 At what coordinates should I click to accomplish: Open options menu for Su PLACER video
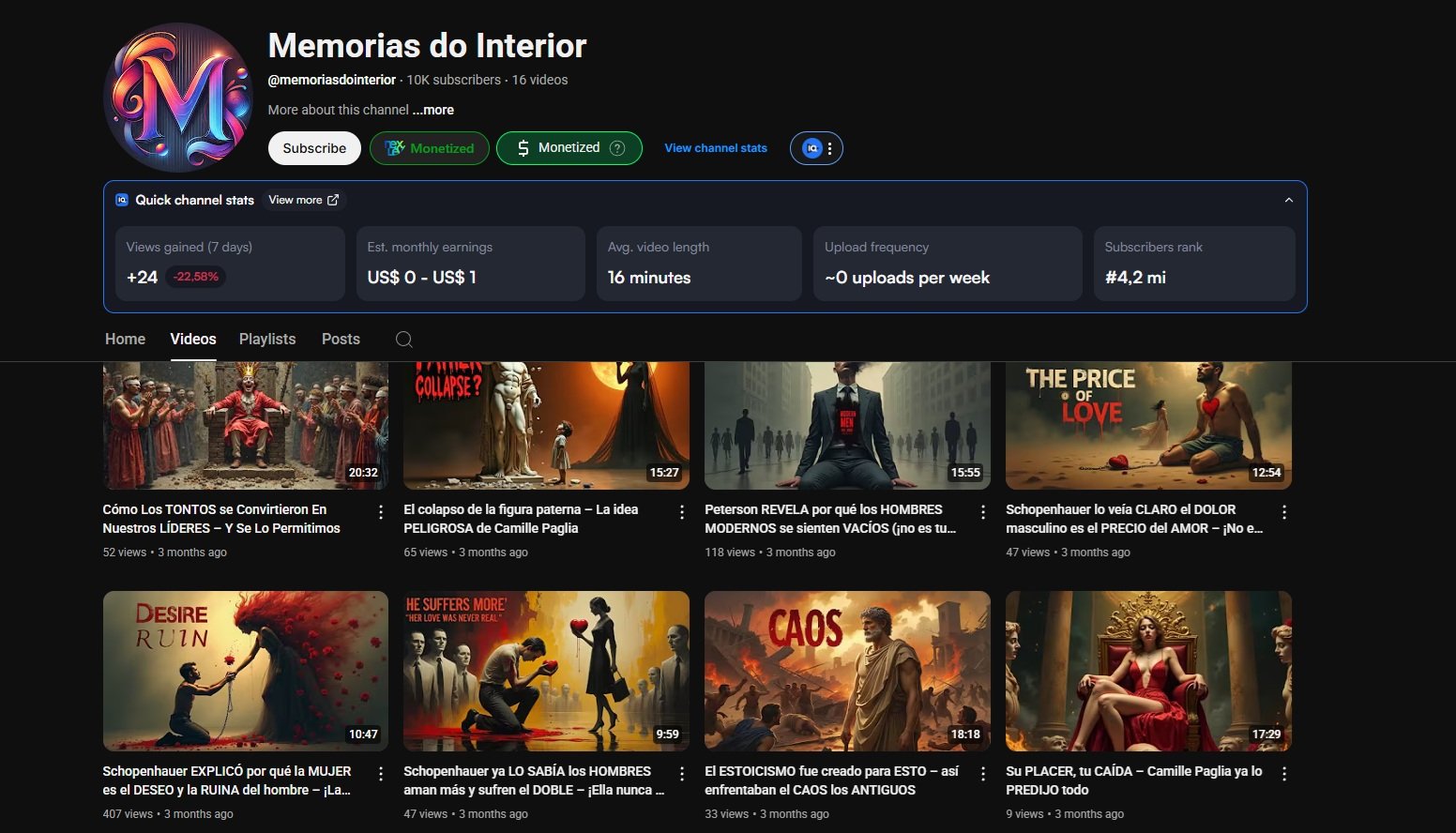[1284, 774]
